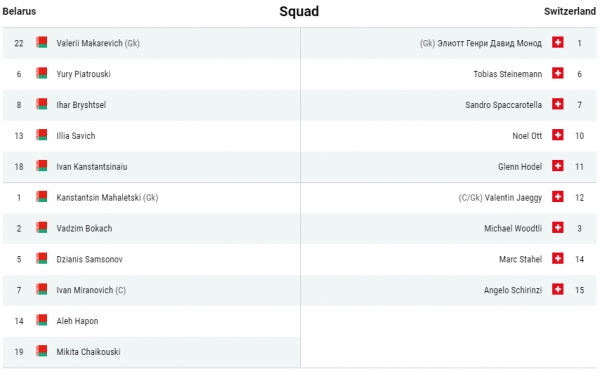Select player Sandro Spaccarotella
The image size is (600, 376).
coord(504,105)
